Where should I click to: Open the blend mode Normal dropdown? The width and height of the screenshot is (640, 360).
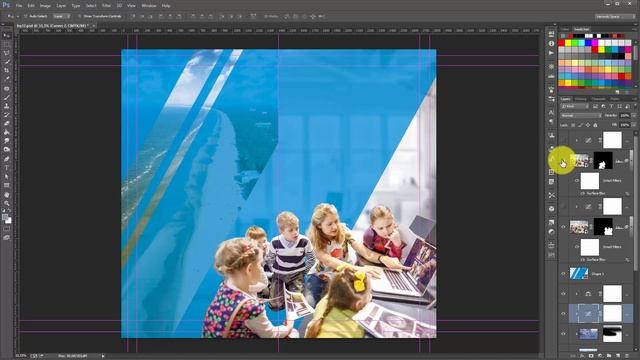(x=581, y=116)
